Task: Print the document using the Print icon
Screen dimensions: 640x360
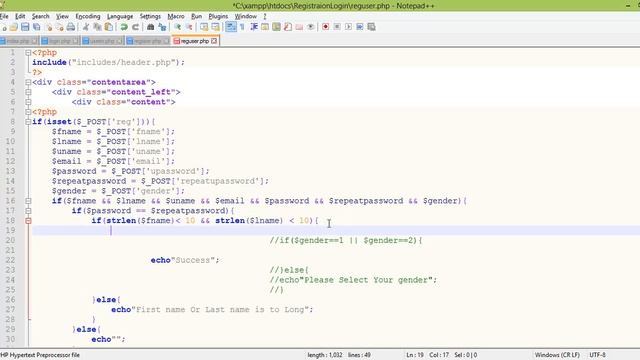Action: click(71, 27)
